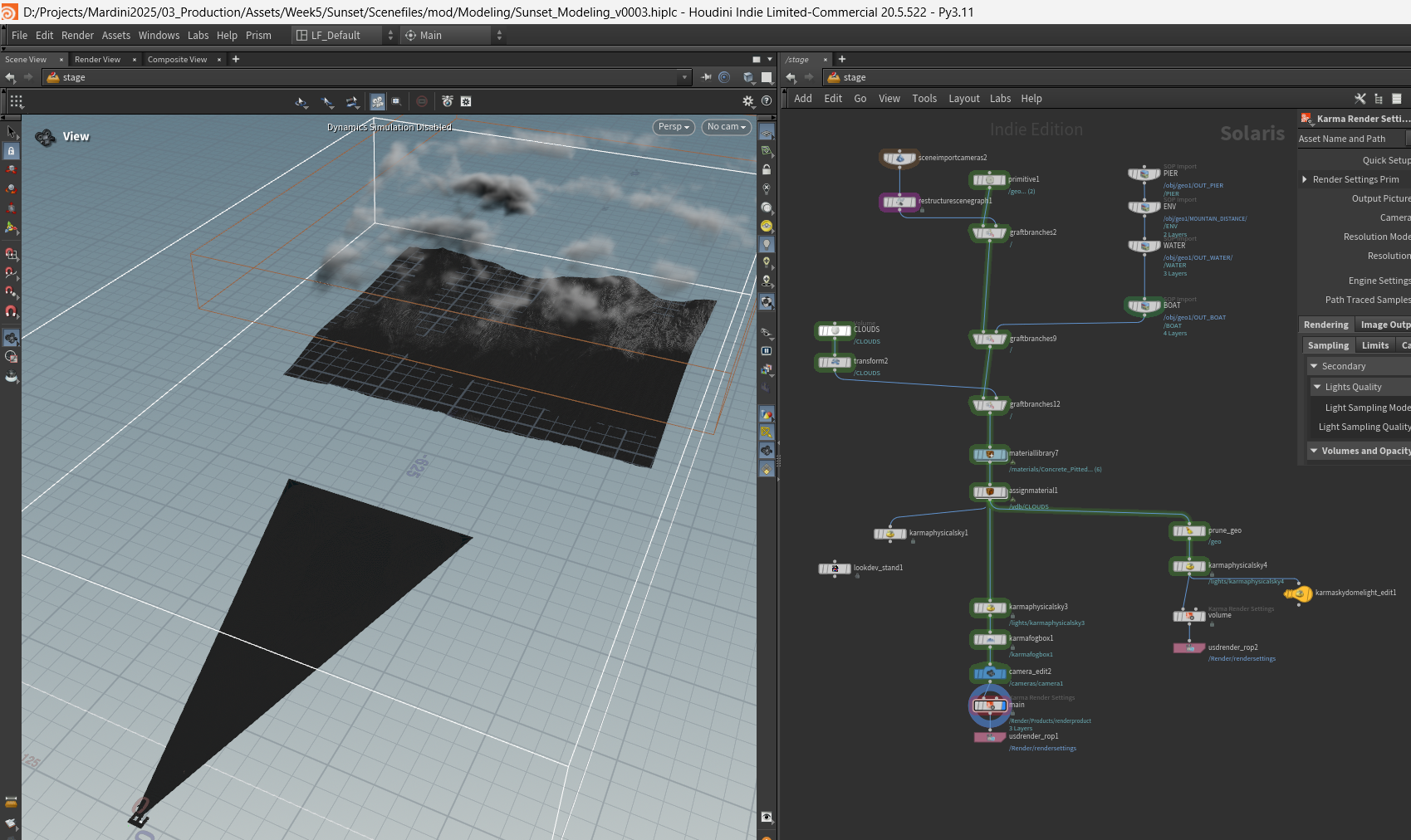The width and height of the screenshot is (1411, 840).
Task: Toggle material display checker-sphere icon
Action: (767, 302)
